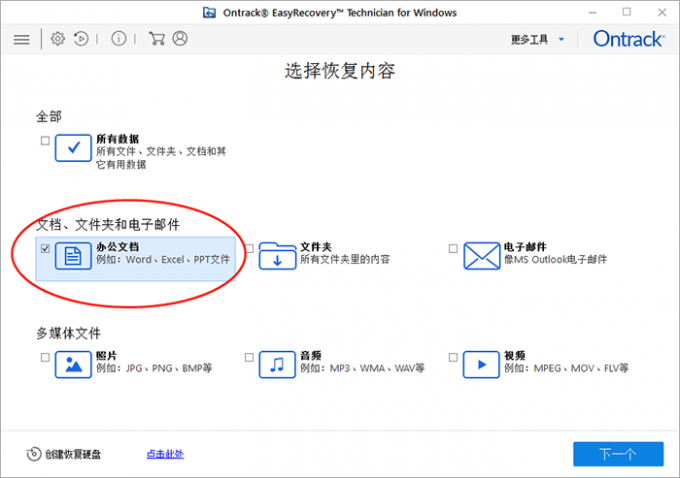
Task: Click the 音频 title text
Action: coord(311,356)
